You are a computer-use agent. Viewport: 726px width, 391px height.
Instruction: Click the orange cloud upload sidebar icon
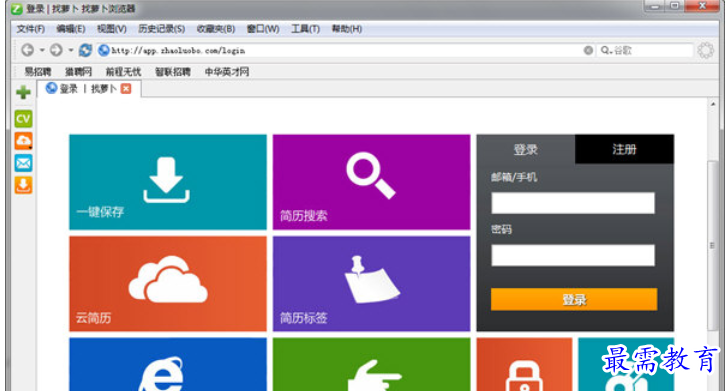[x=23, y=141]
